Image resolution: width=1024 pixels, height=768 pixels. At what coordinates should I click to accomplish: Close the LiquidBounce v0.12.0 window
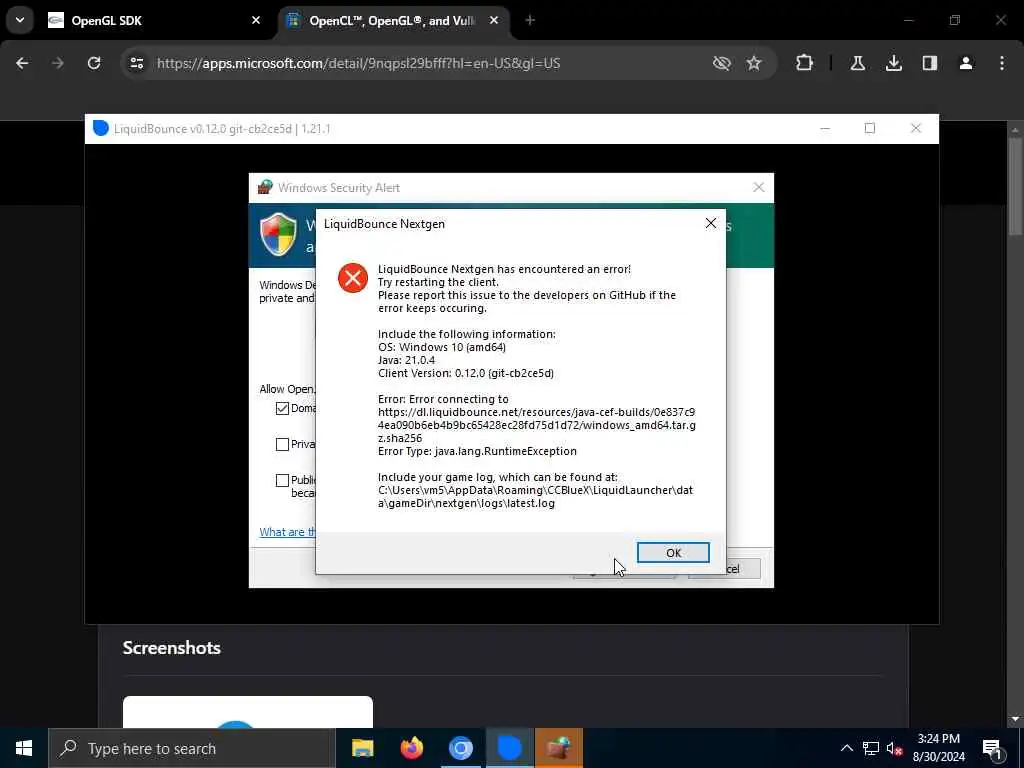[x=916, y=129]
